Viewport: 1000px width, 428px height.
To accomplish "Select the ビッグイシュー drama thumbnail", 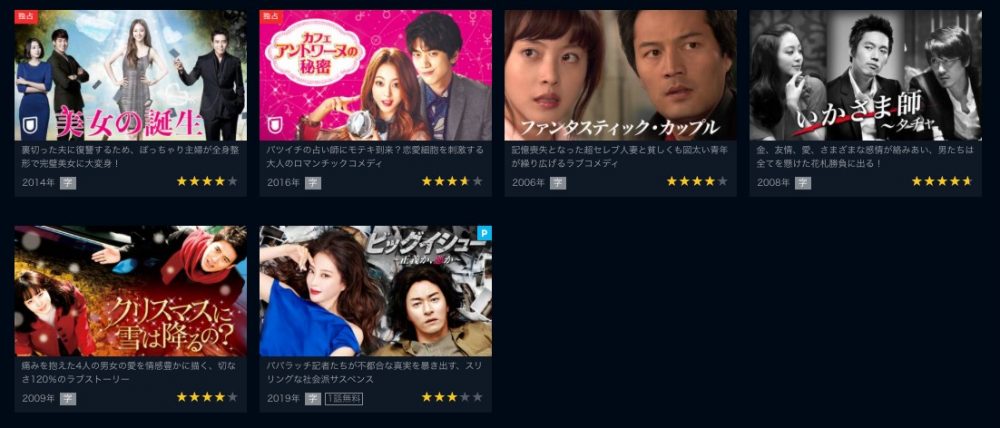I will pos(376,291).
